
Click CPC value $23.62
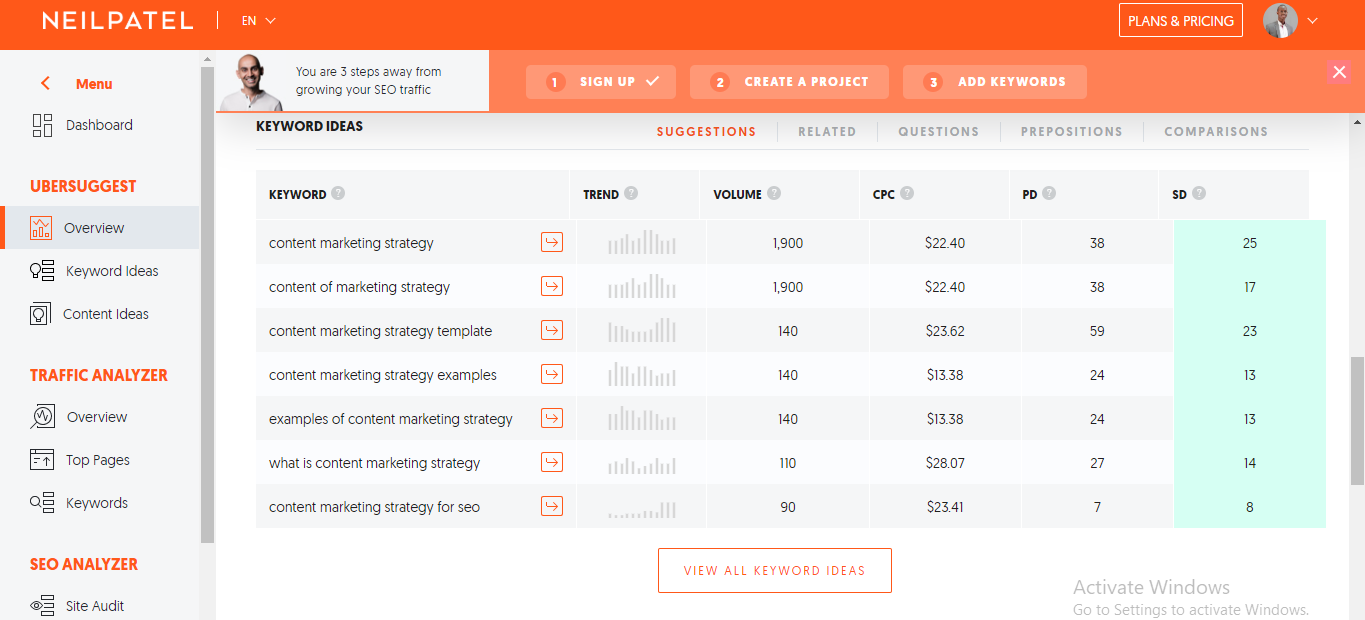click(945, 331)
